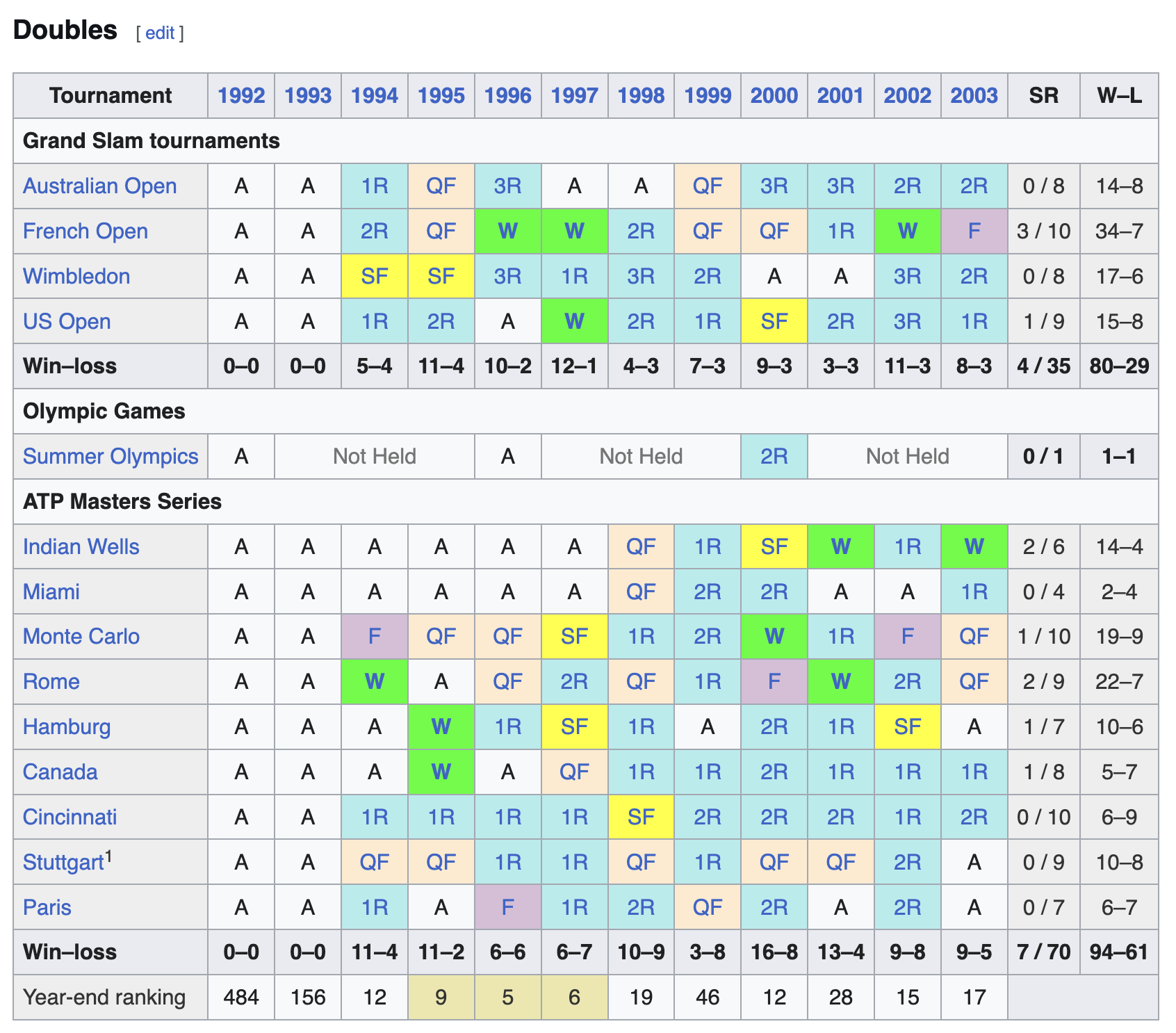Click the 1996 year-end ranking of 5
The height and width of the screenshot is (1033, 1176).
click(508, 998)
